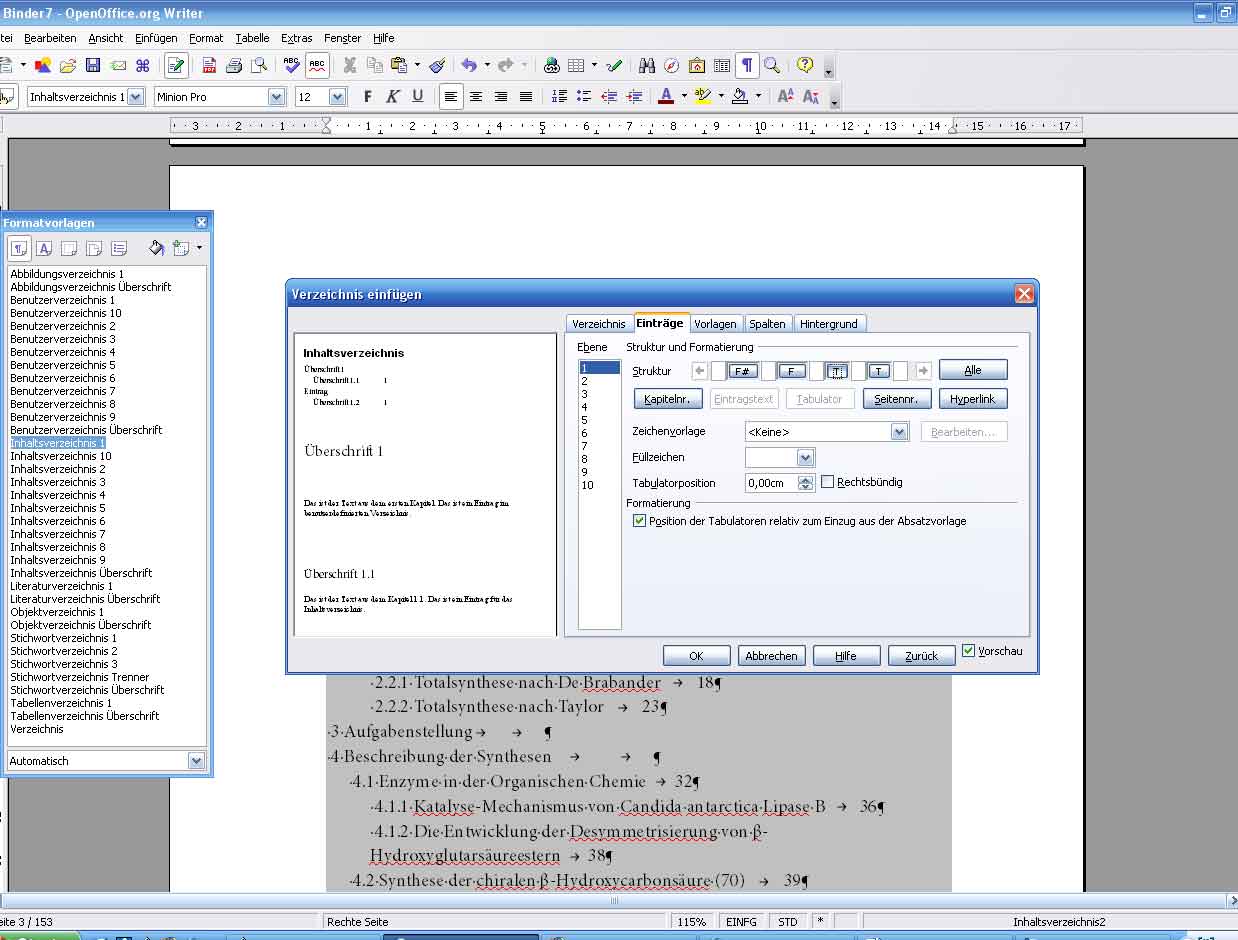The image size is (1238, 940).
Task: Click the Save document floppy icon
Action: 93,66
